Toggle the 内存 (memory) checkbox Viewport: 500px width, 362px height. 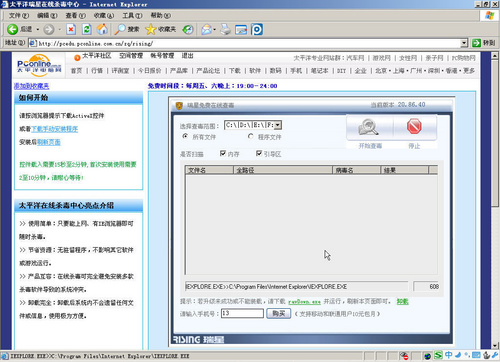point(223,153)
